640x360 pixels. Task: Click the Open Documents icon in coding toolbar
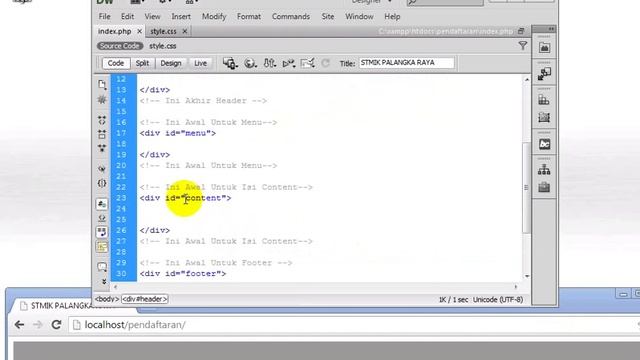pyautogui.click(x=102, y=84)
